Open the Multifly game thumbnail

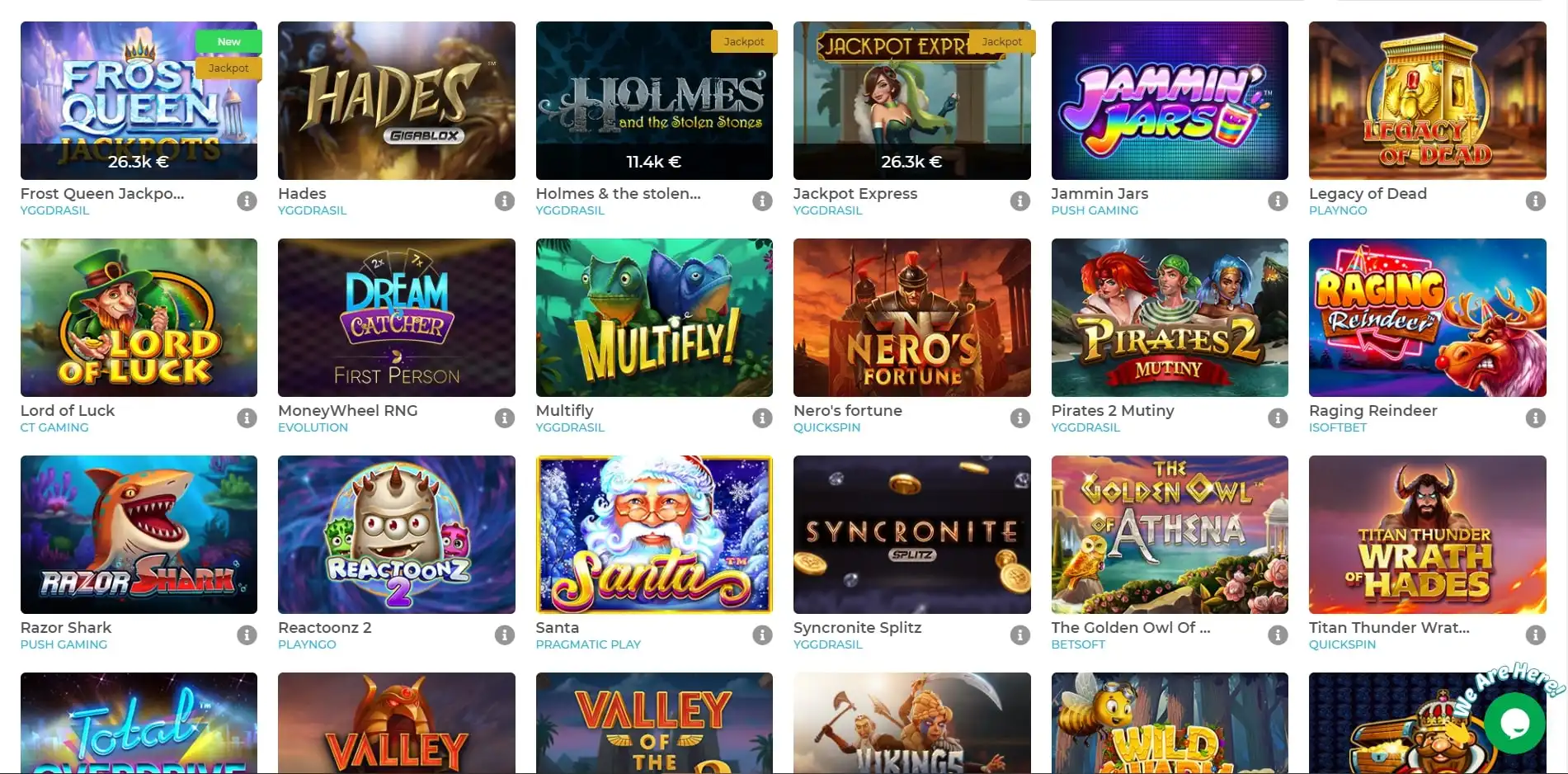coord(654,318)
